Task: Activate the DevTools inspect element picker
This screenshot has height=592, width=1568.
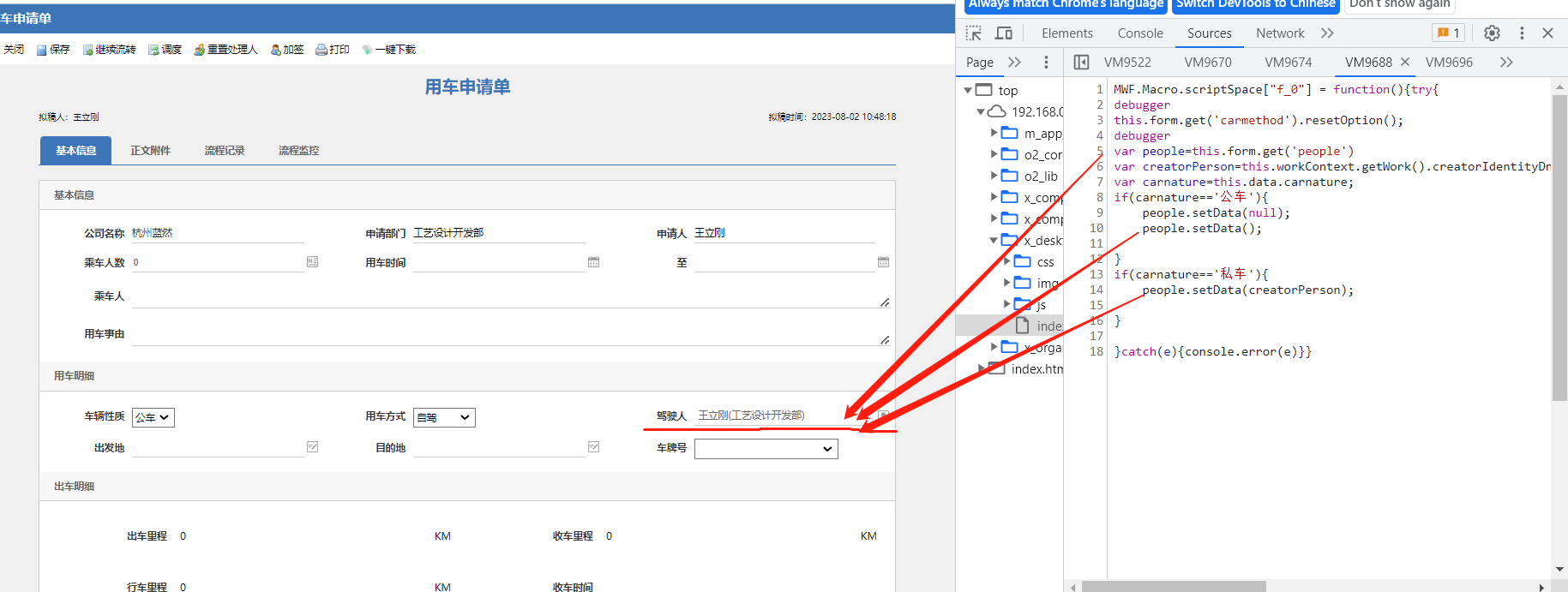Action: click(974, 33)
